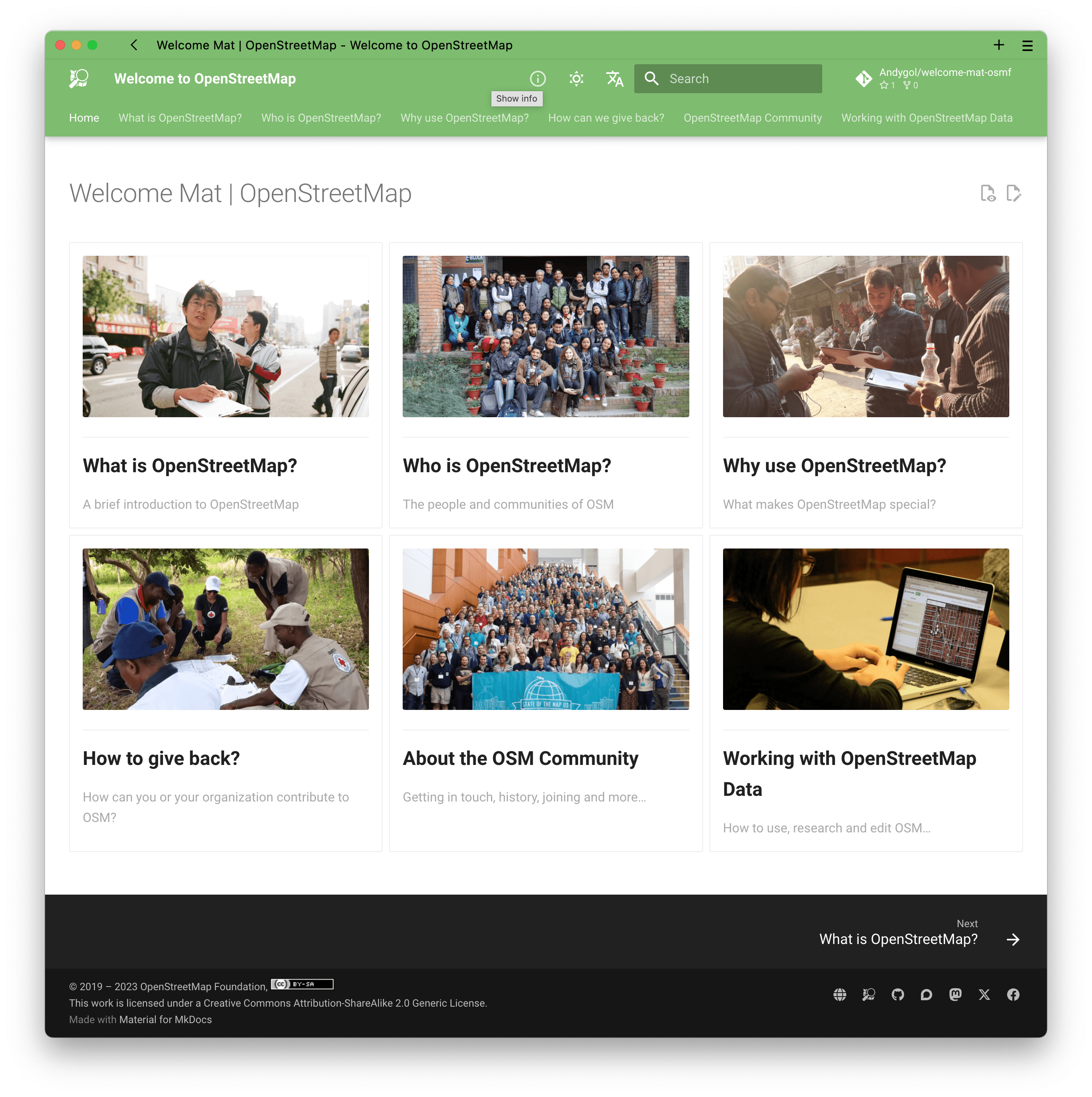
Task: Open the About the OSM Community heading
Action: [520, 758]
